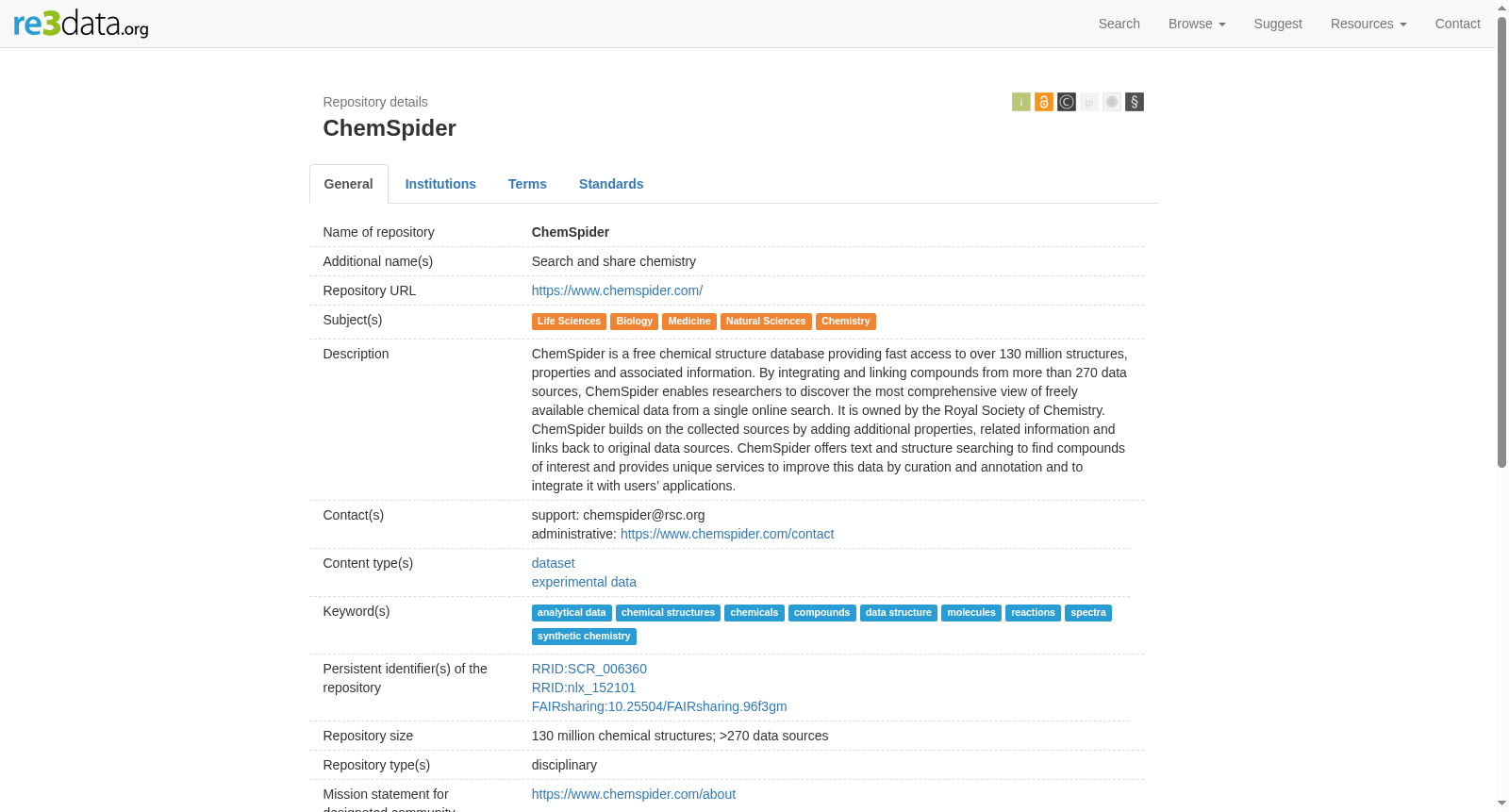
Task: Click the 'Persistent identifier(s) of the repository' label
Action: tap(406, 678)
